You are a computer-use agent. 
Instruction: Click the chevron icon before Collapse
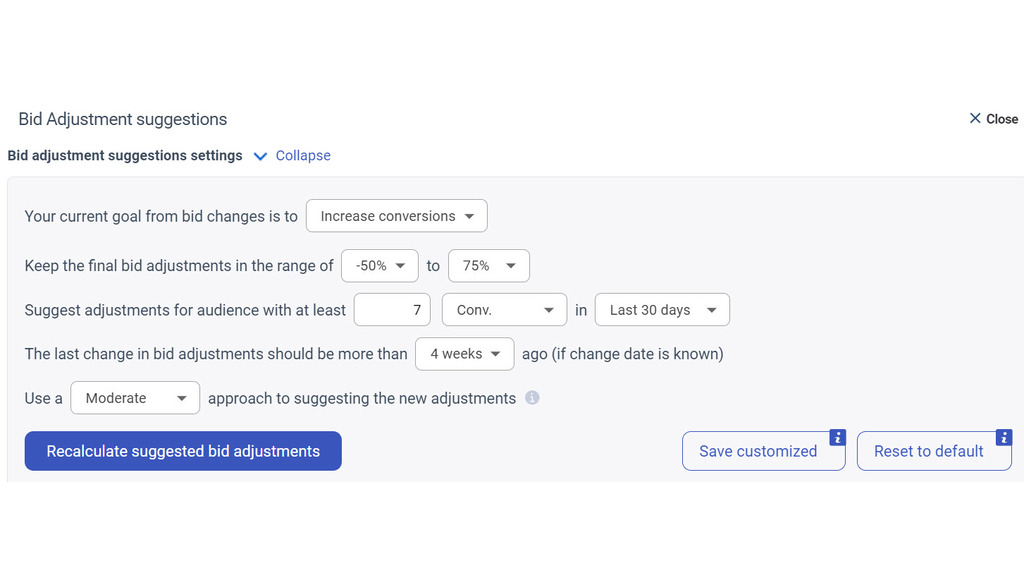pos(260,156)
